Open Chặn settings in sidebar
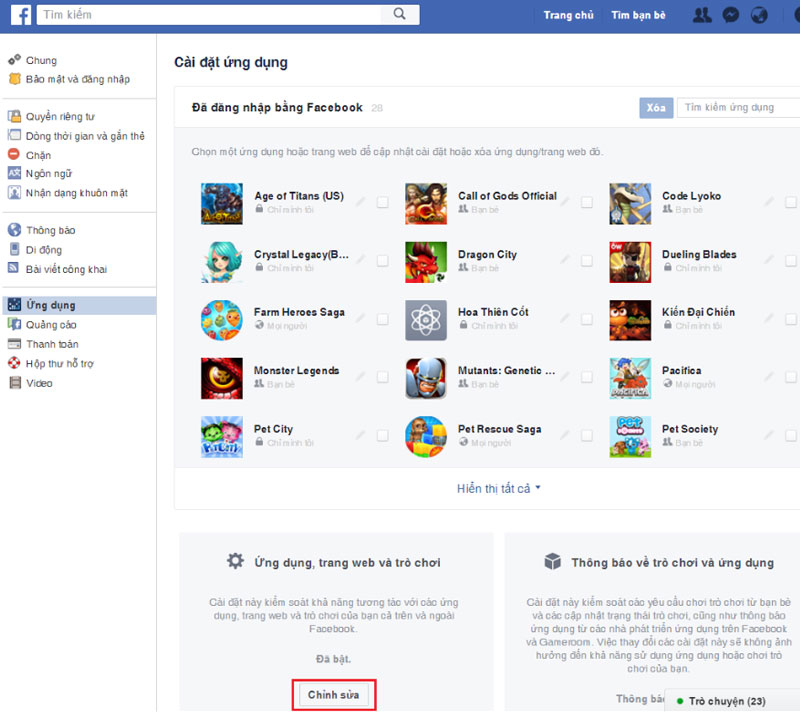Viewport: 800px width, 712px height. pos(38,155)
